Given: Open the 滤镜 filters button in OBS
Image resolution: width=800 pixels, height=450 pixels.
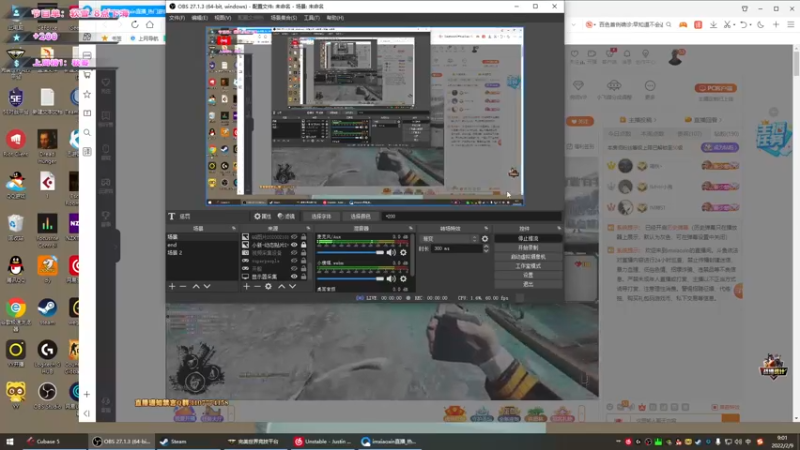Looking at the screenshot, I should tap(286, 216).
